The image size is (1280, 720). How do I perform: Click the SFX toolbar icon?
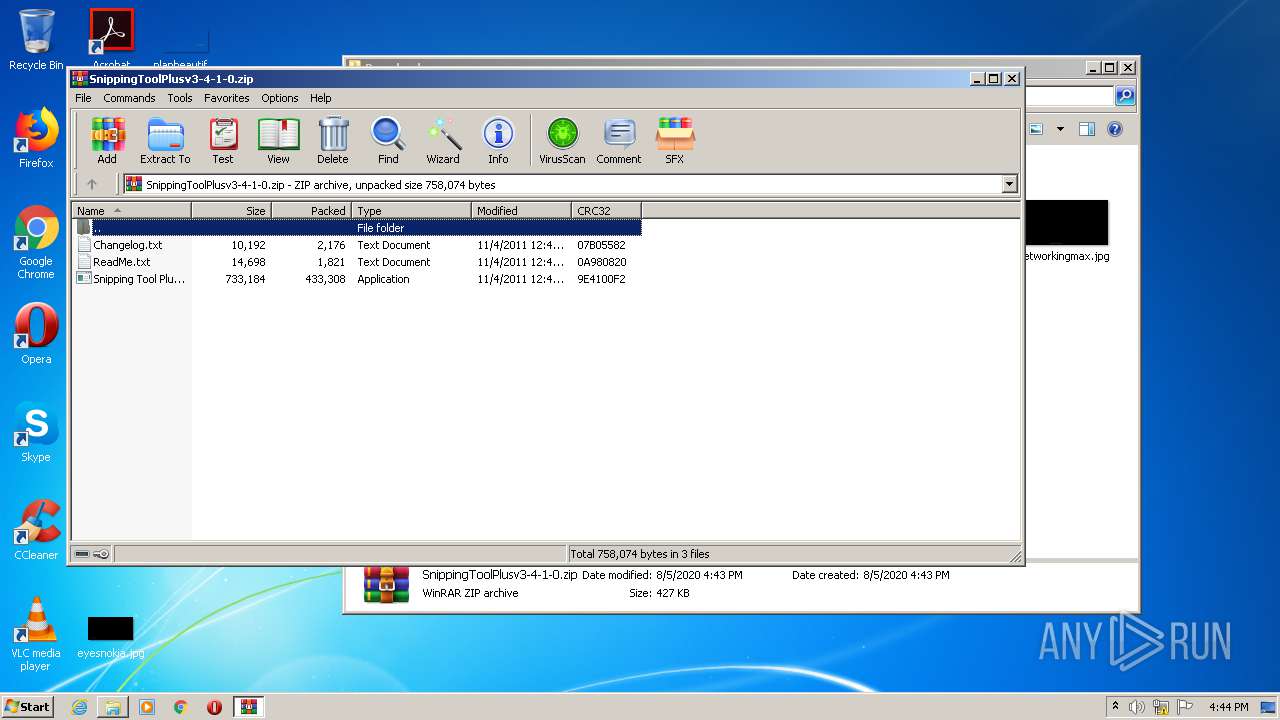[675, 141]
